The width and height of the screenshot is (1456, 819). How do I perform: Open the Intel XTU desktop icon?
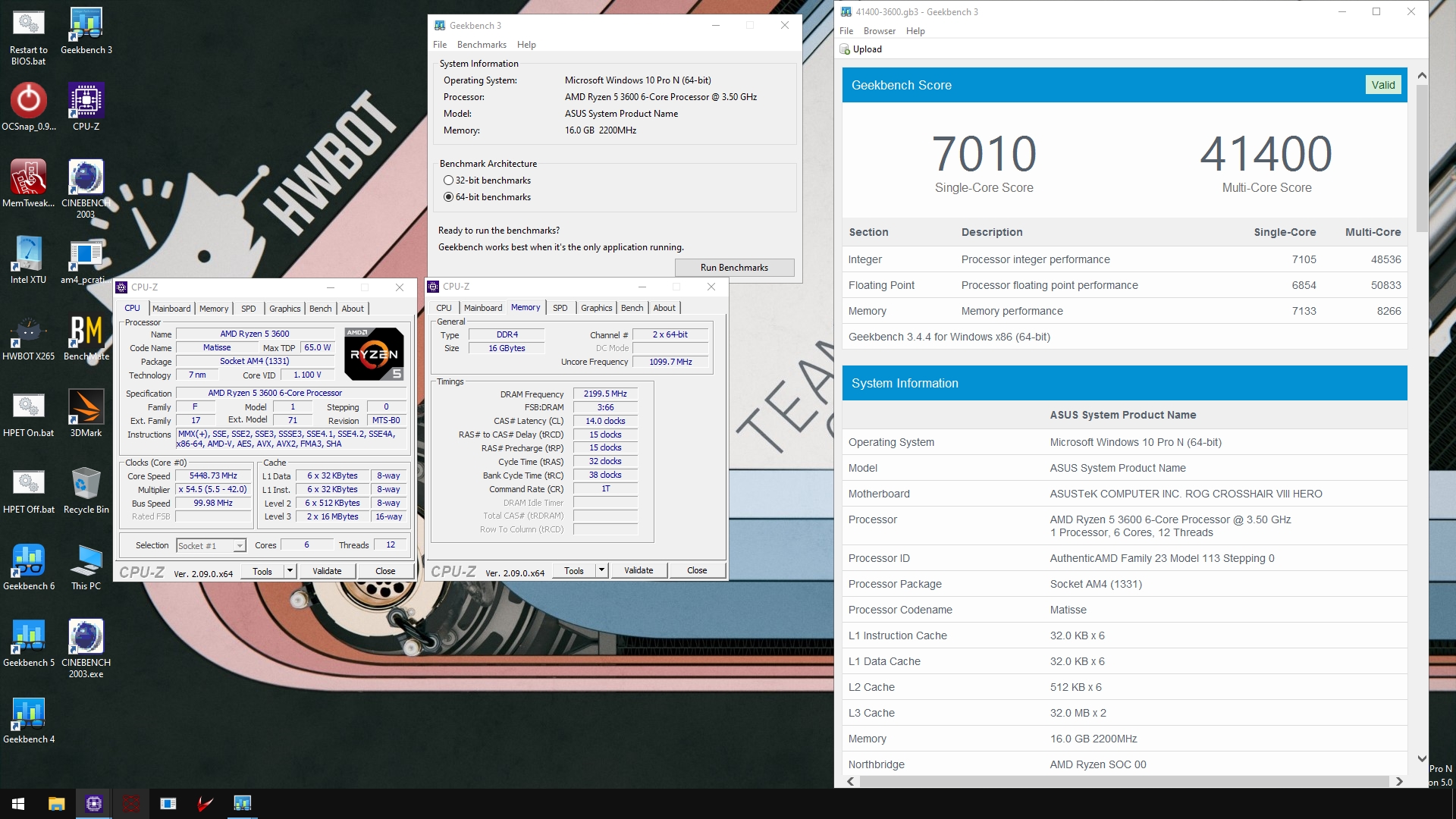pyautogui.click(x=29, y=260)
